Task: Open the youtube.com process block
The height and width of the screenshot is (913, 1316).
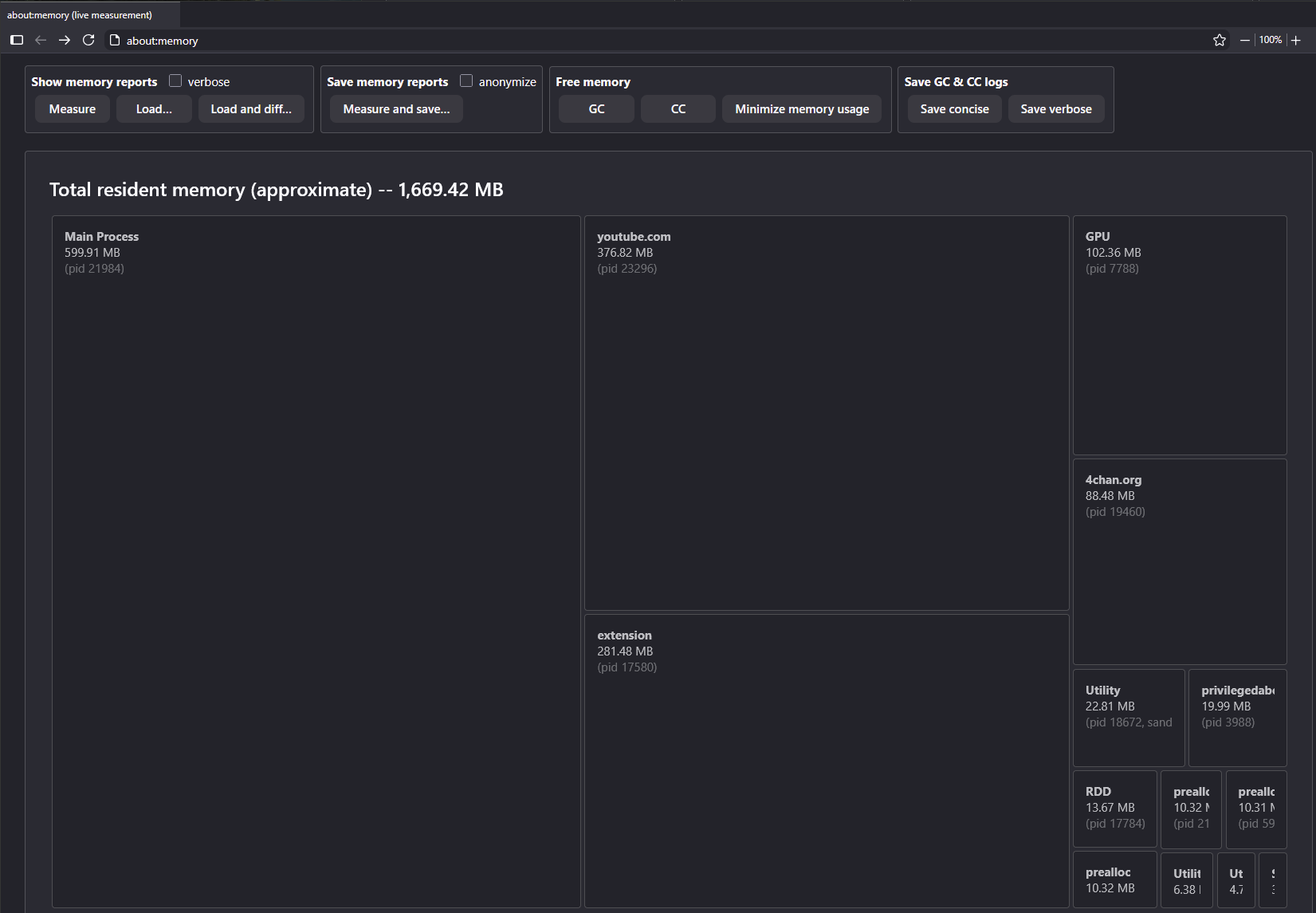Action: pyautogui.click(x=827, y=413)
